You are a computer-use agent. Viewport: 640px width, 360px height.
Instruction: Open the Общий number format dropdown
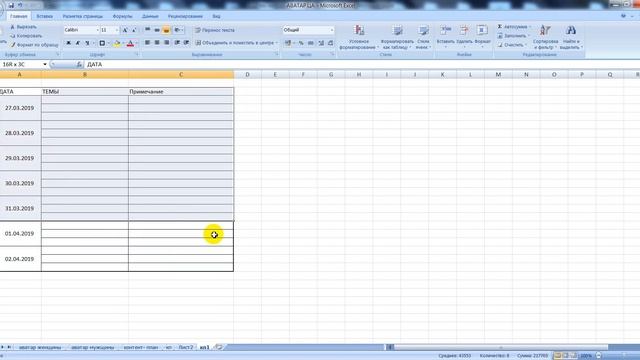tap(331, 30)
